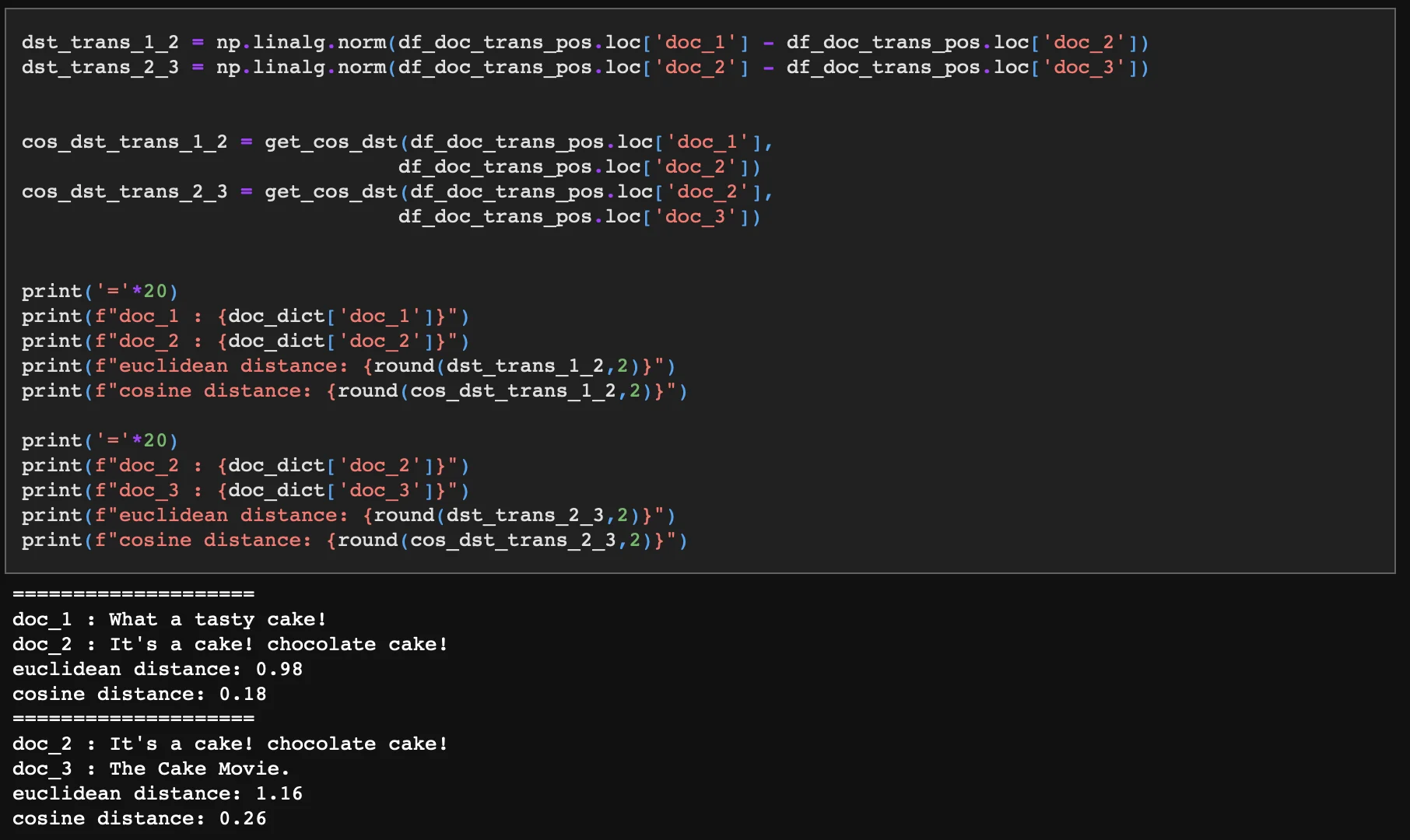Click the second print('='*20) statement in code
The height and width of the screenshot is (840, 1410).
(100, 441)
